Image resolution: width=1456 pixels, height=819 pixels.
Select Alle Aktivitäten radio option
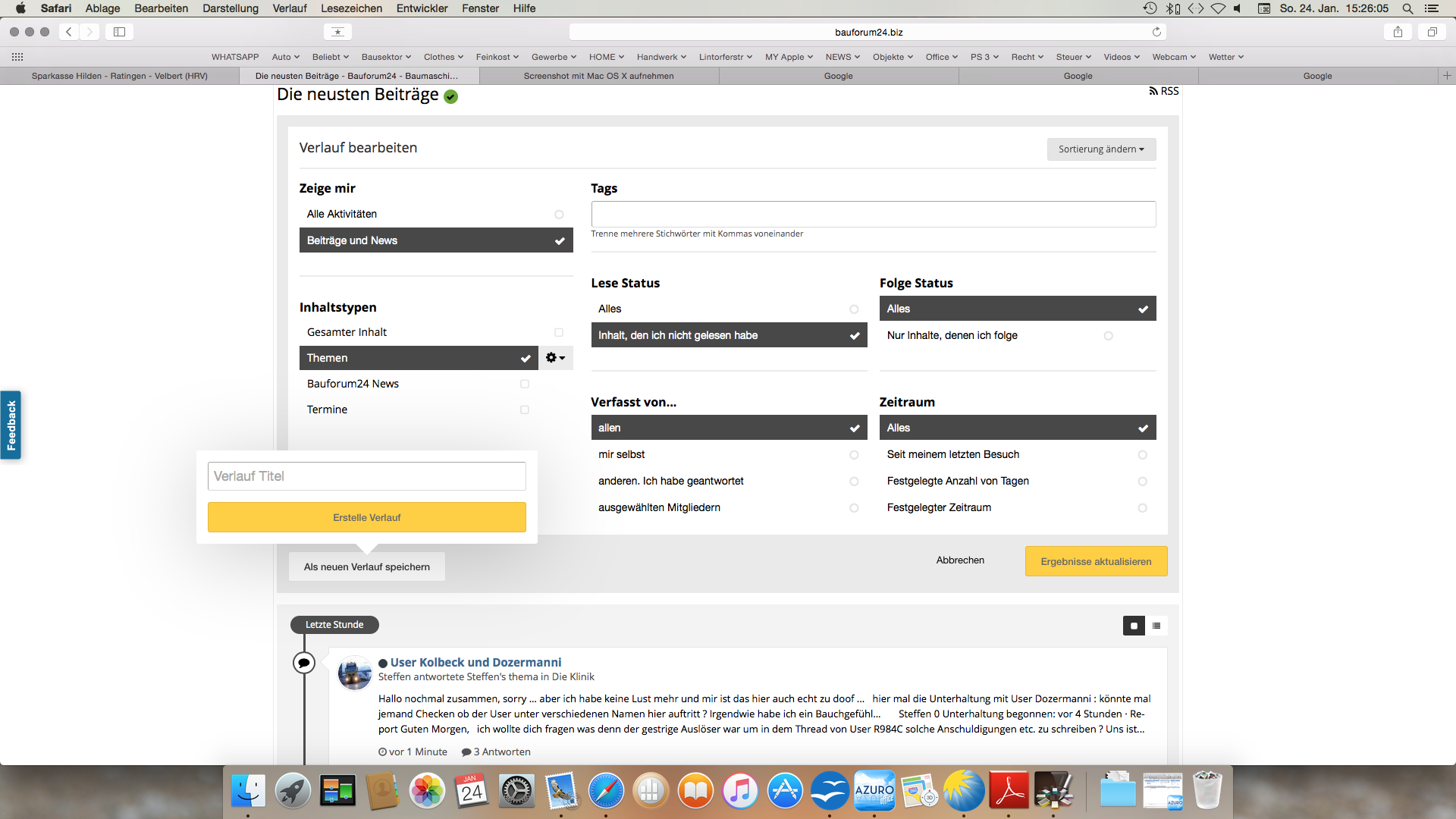click(436, 215)
